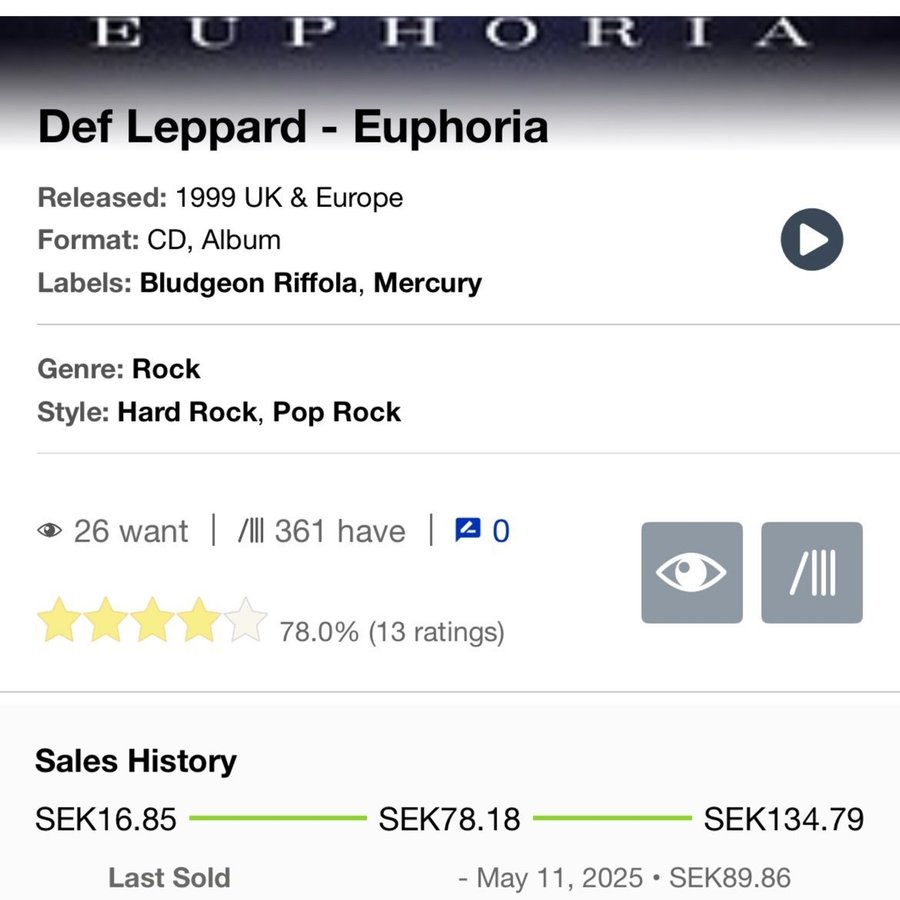Click the small eye icon beside 26 want
The image size is (900, 900).
coord(50,530)
